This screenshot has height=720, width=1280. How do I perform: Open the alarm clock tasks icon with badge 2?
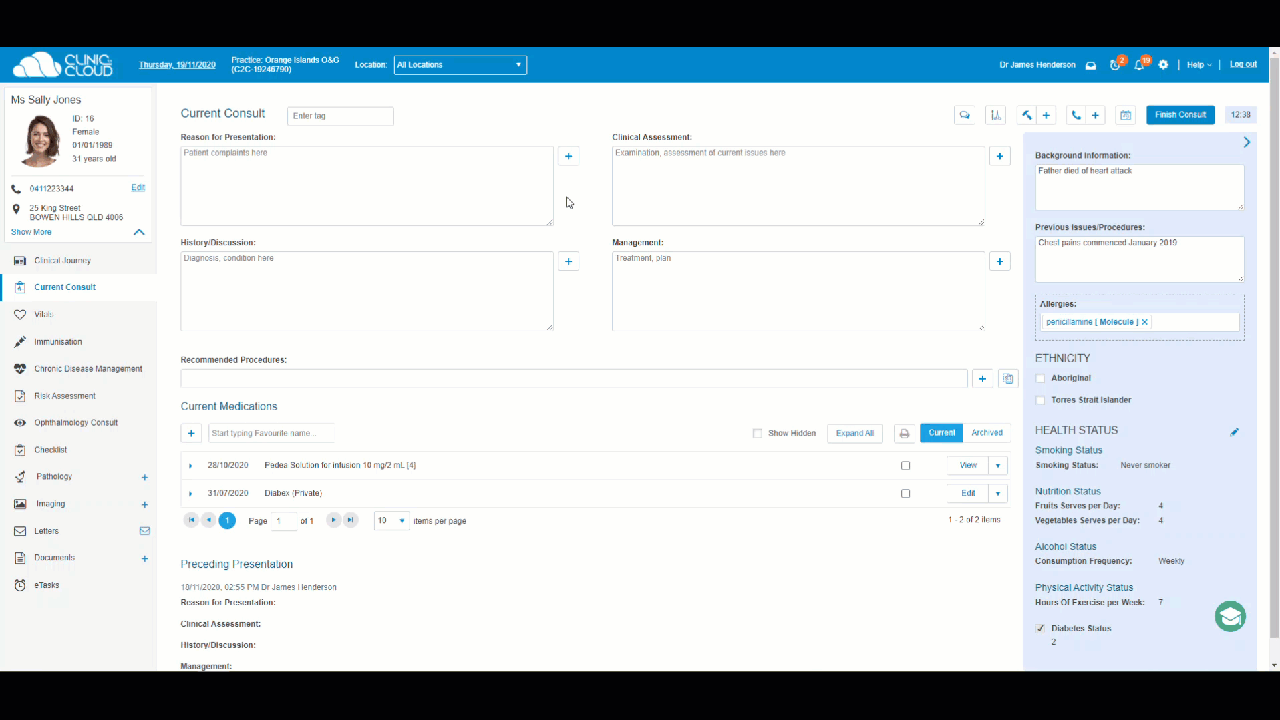point(1115,65)
